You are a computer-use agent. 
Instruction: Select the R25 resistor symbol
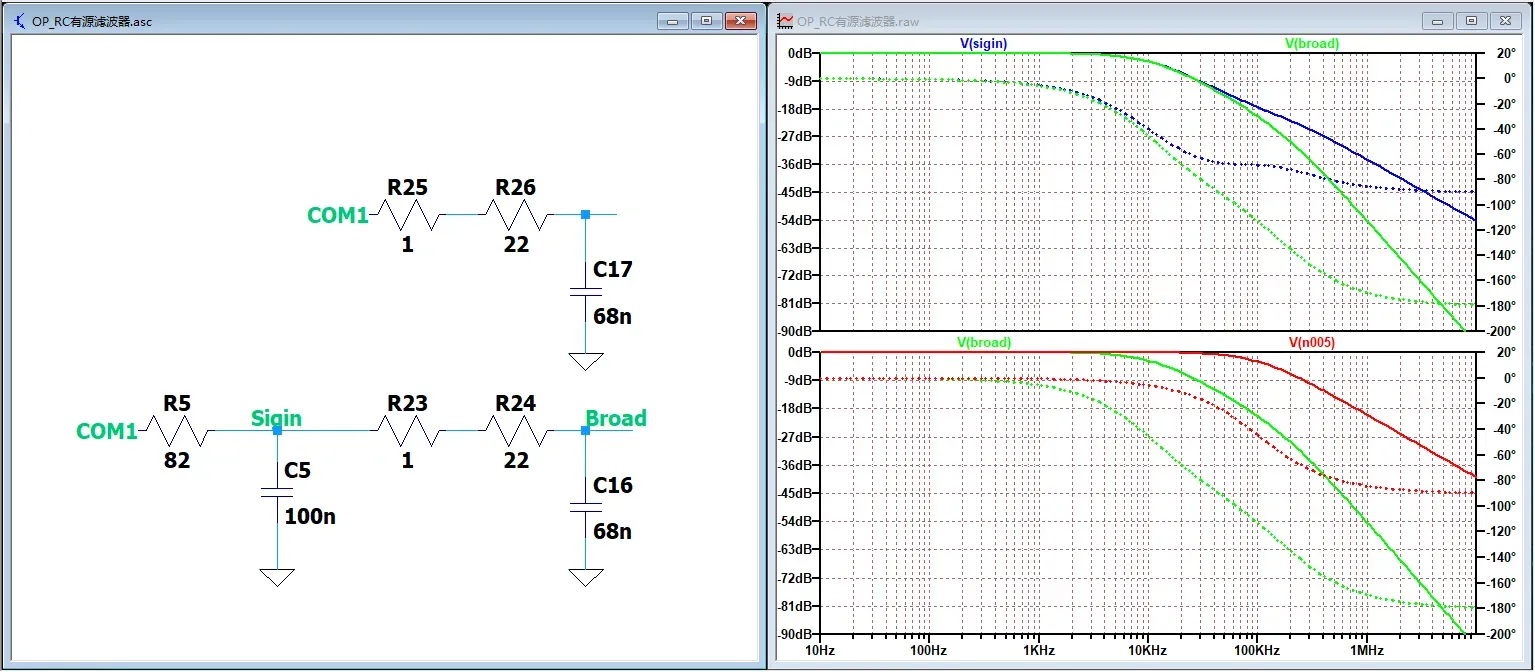[x=408, y=214]
